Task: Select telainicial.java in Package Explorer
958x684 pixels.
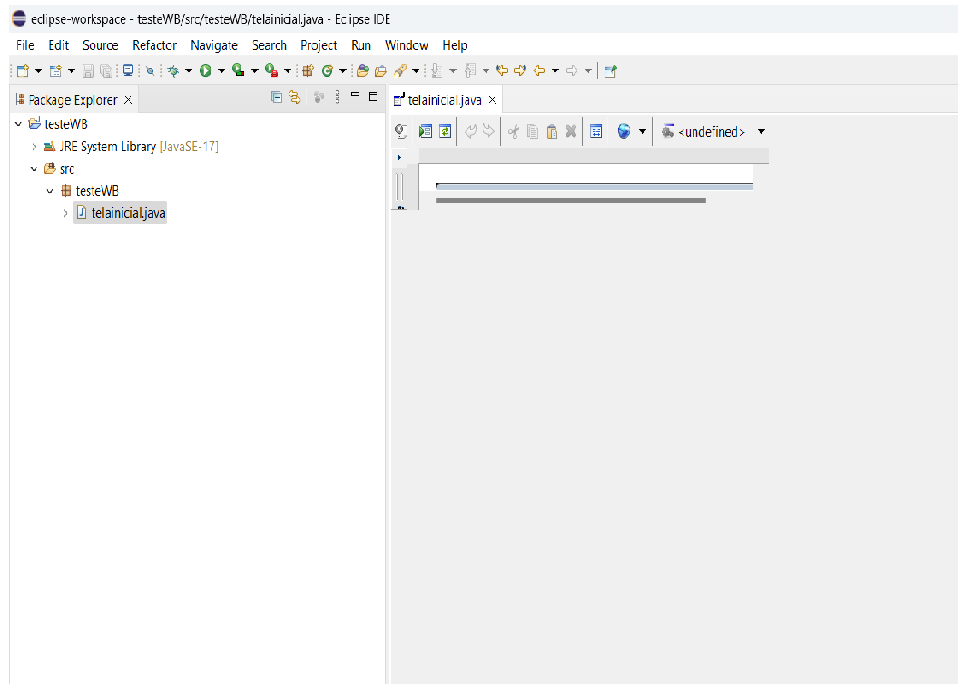Action: 120,213
